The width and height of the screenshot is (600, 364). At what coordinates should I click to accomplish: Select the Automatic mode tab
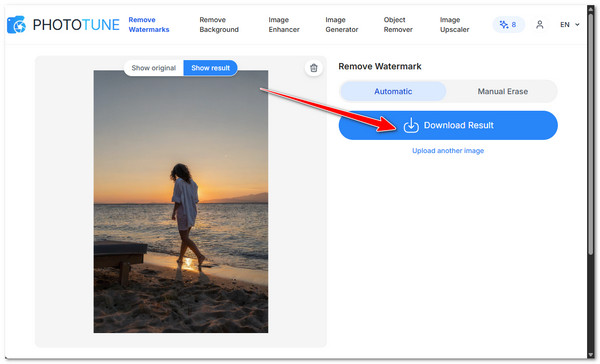(393, 91)
